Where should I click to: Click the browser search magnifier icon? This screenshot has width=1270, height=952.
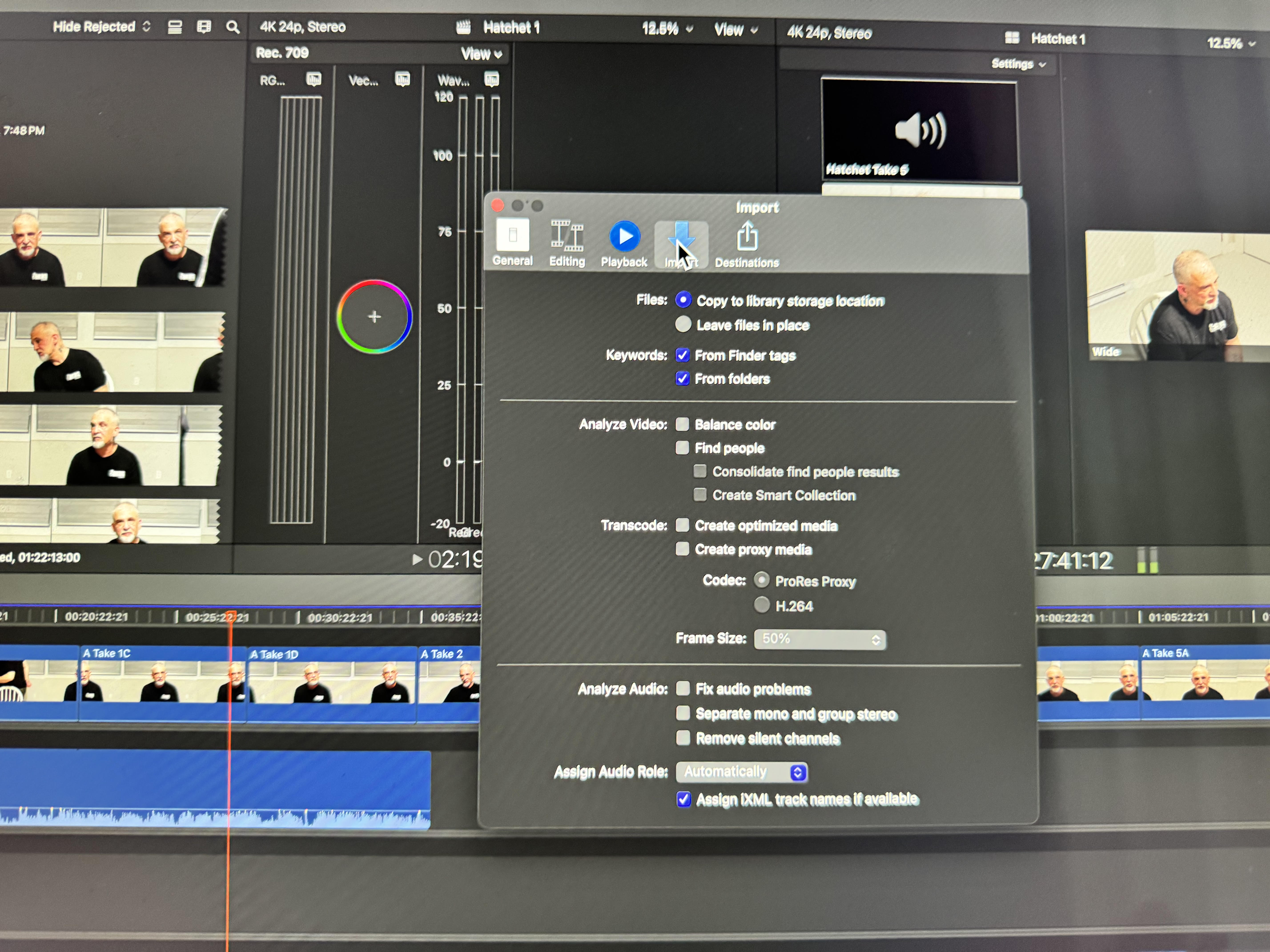click(233, 27)
